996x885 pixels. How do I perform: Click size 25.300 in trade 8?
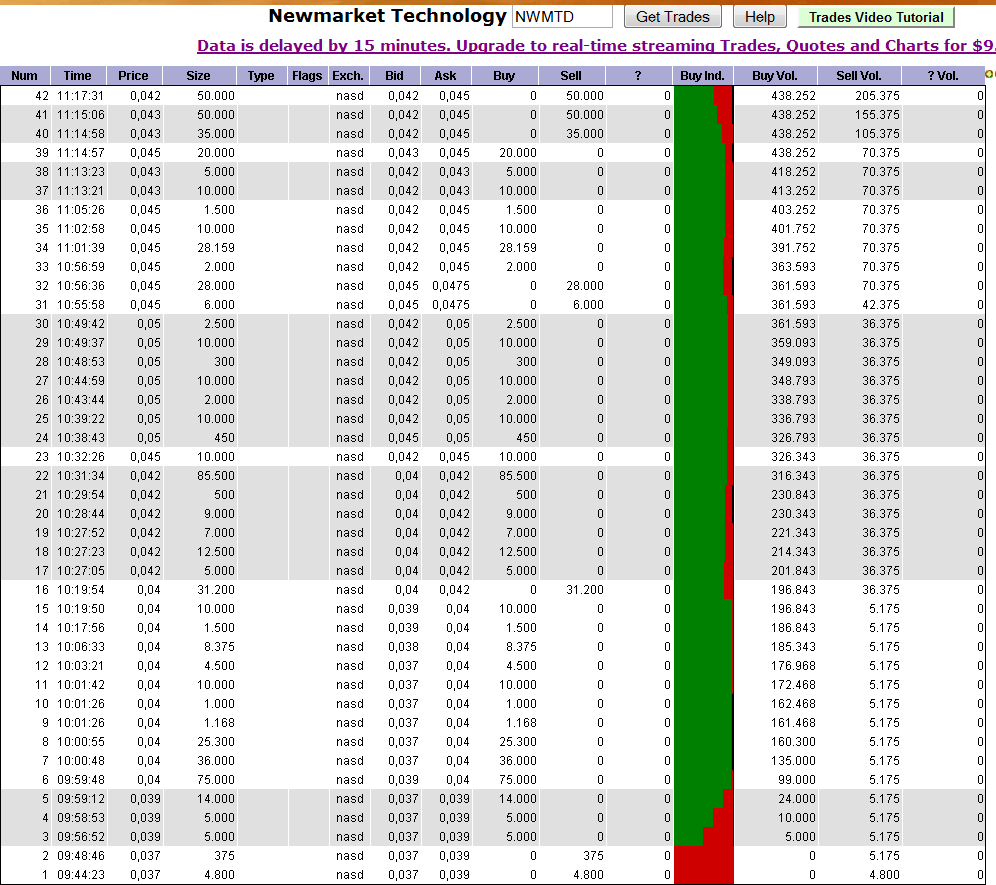215,741
